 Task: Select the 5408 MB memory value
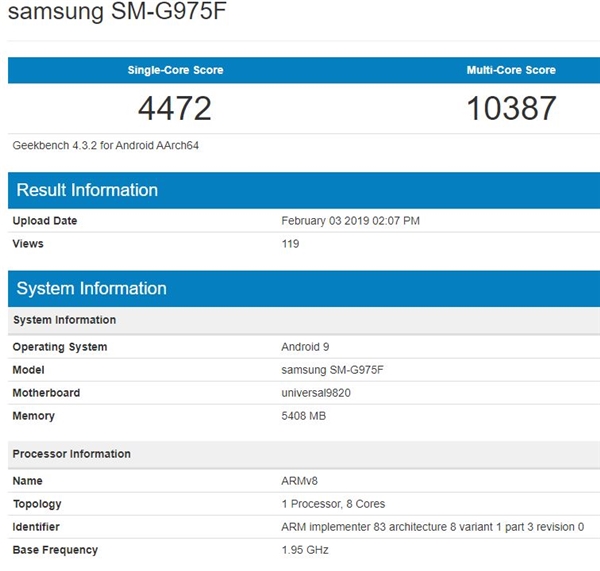pyautogui.click(x=304, y=416)
